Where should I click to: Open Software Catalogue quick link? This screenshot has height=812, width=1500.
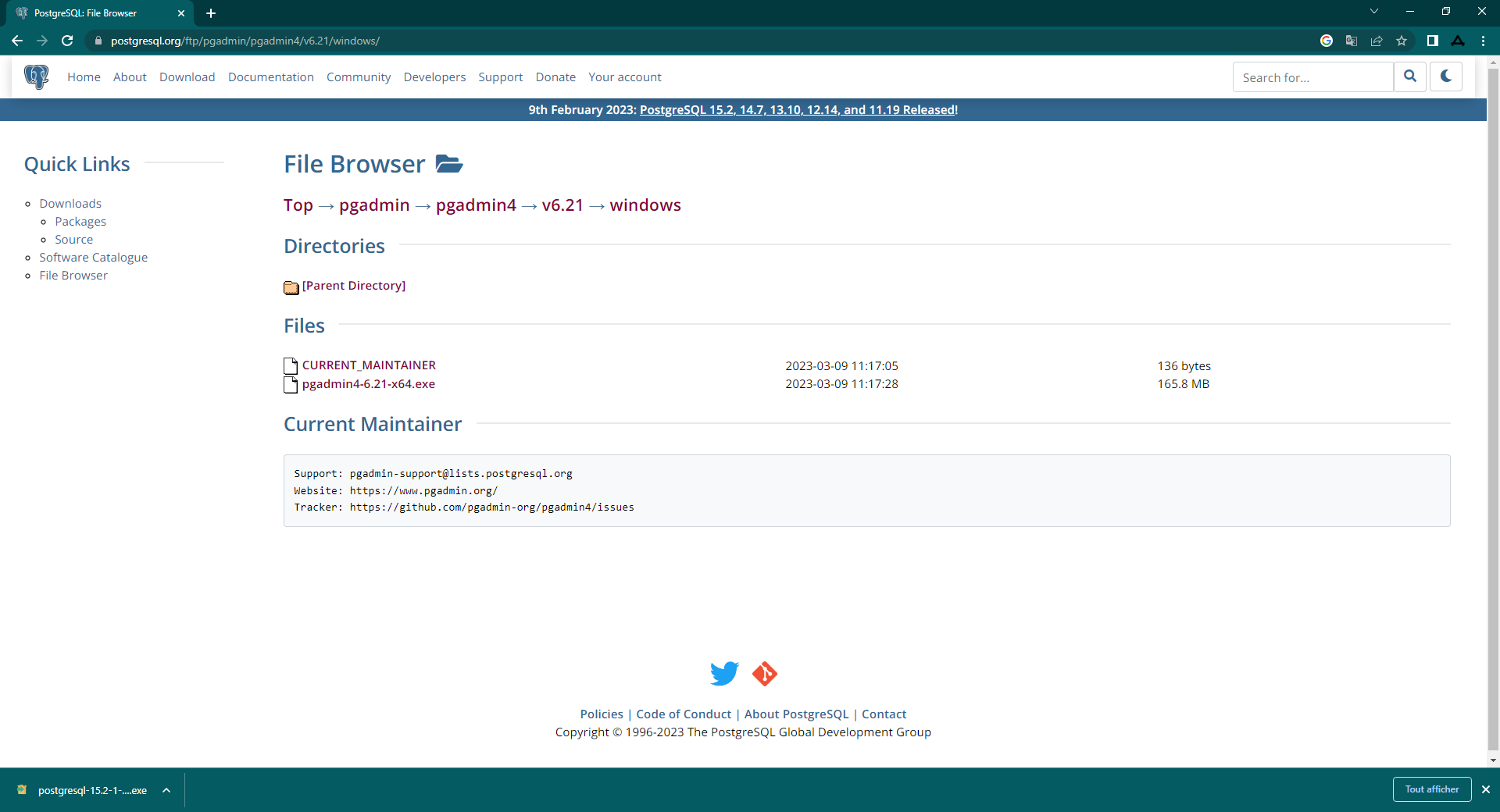[x=94, y=257]
